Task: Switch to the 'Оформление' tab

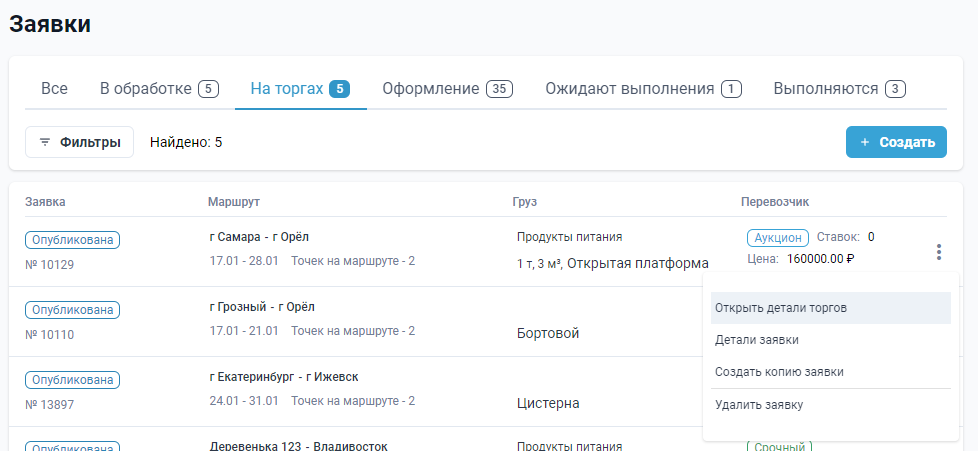Action: tap(448, 89)
